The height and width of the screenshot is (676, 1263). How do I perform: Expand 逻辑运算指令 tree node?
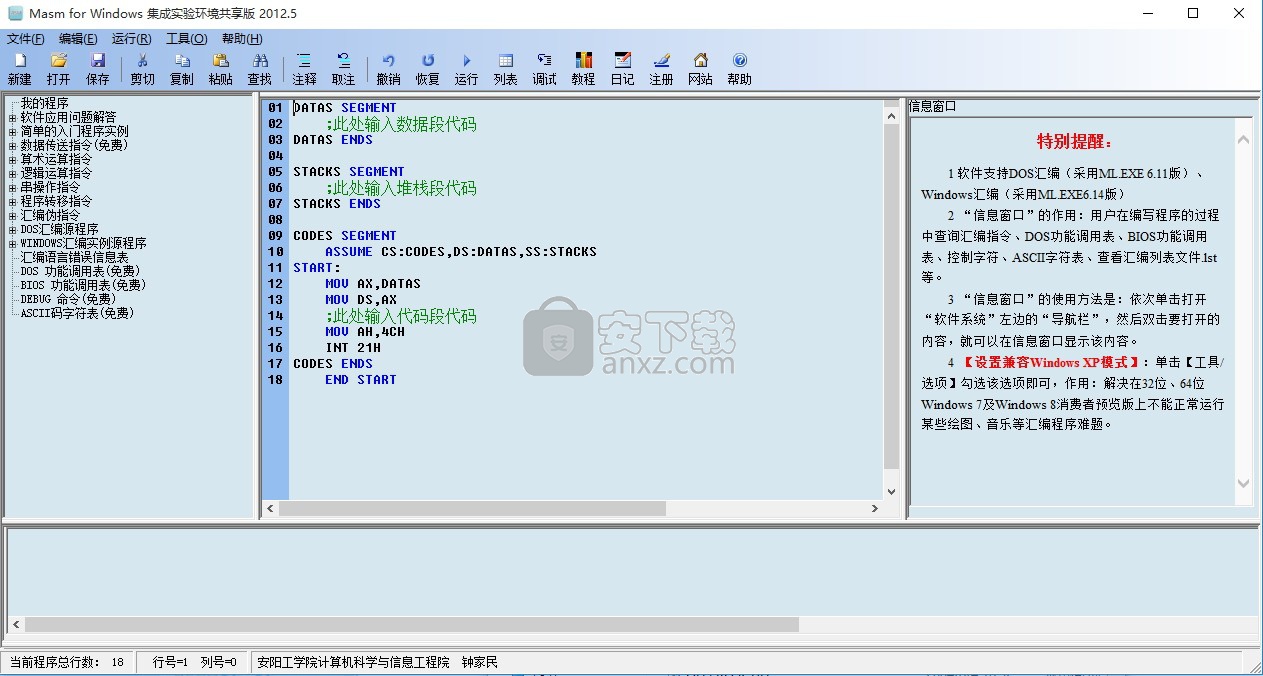(x=13, y=173)
